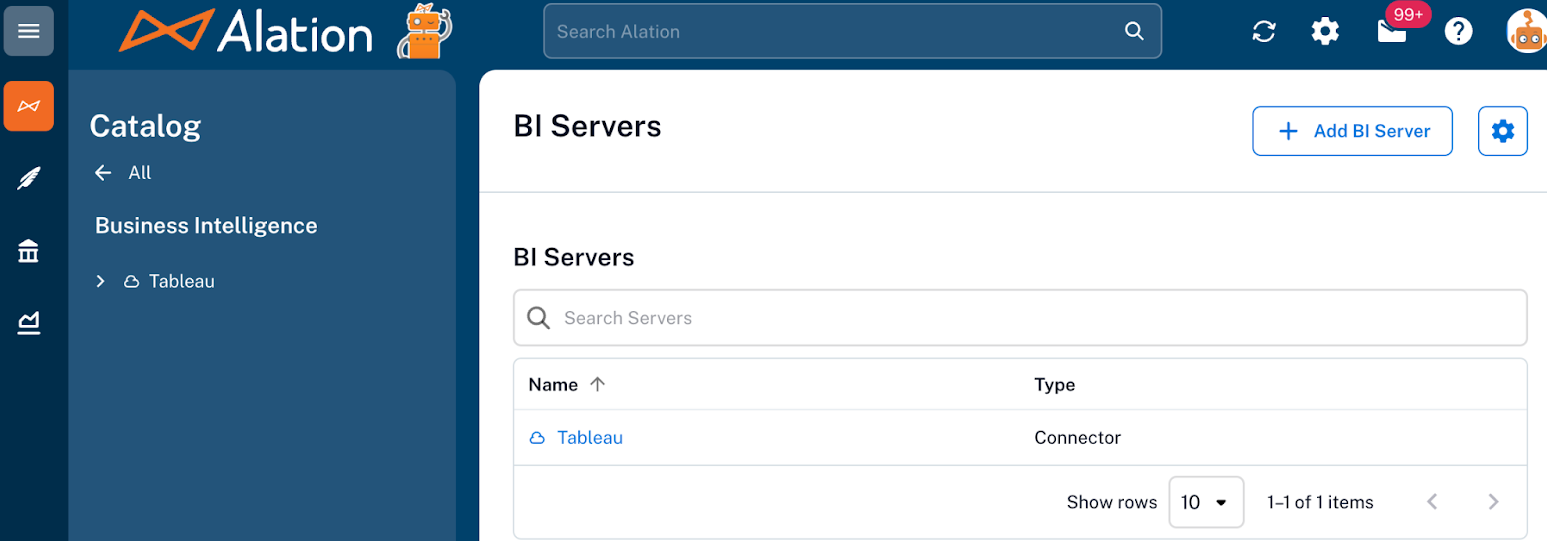Click the Catalog panel title
Image resolution: width=1547 pixels, height=541 pixels.
pyautogui.click(x=145, y=126)
